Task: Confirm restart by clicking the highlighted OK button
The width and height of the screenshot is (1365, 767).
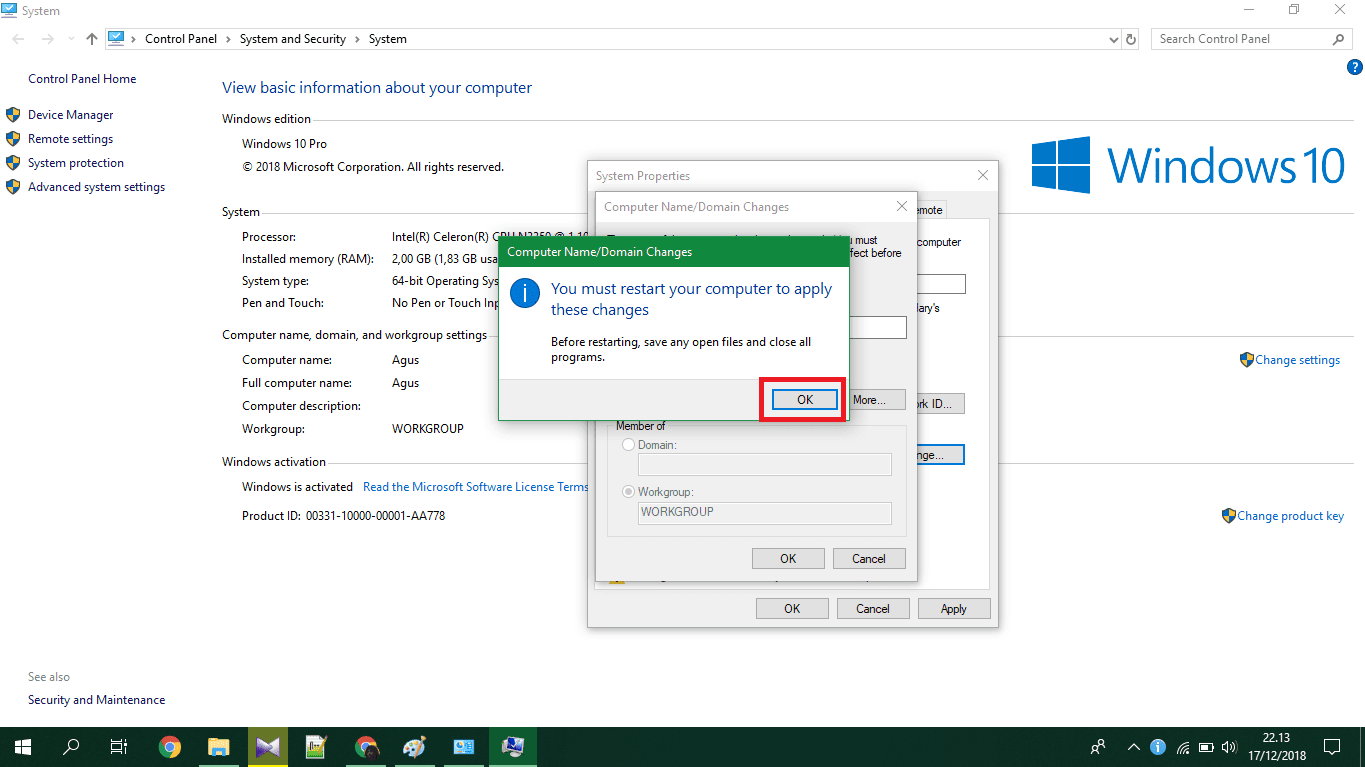Action: (803, 398)
